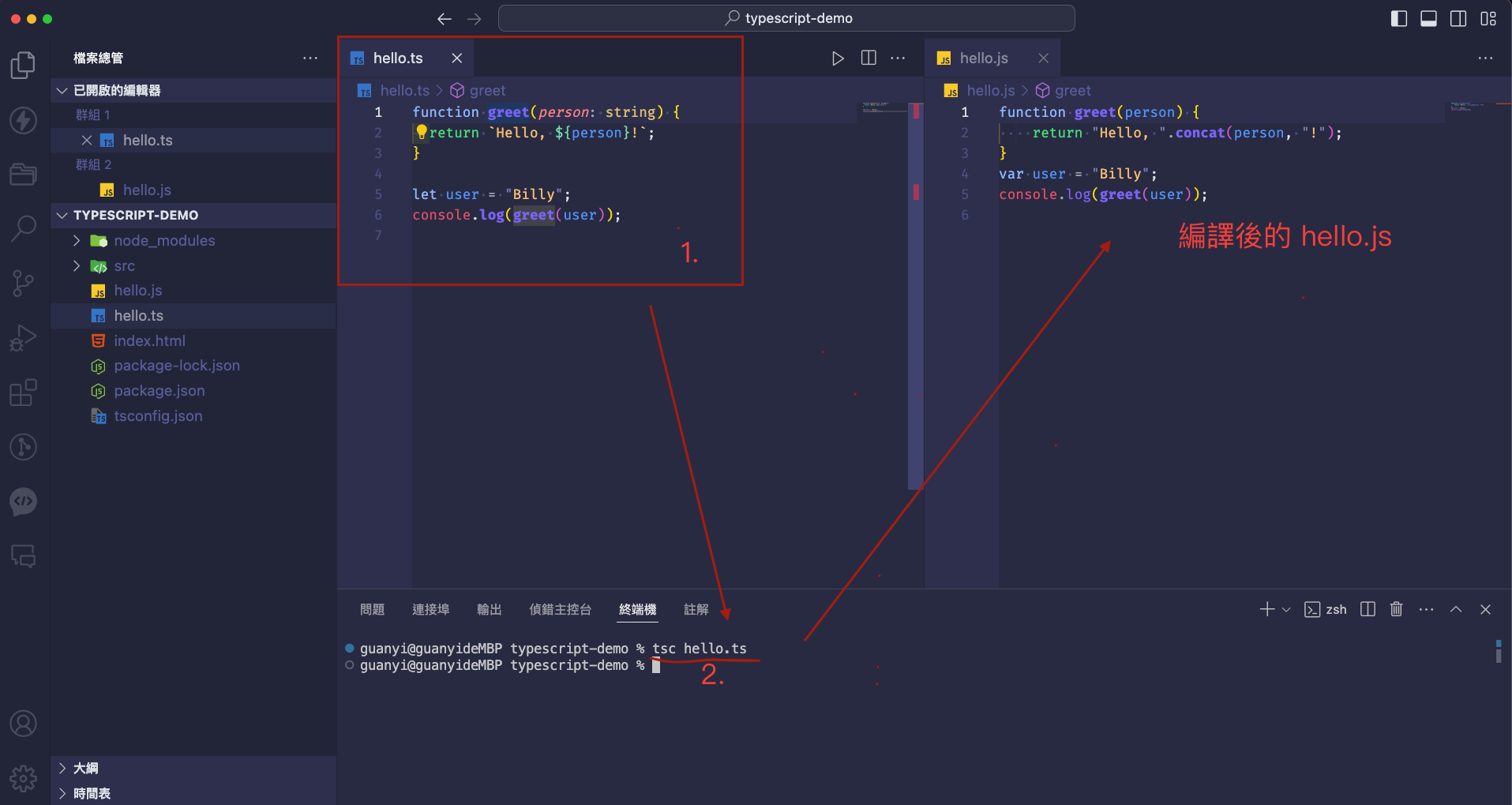Go forward with the right arrow

point(474,18)
